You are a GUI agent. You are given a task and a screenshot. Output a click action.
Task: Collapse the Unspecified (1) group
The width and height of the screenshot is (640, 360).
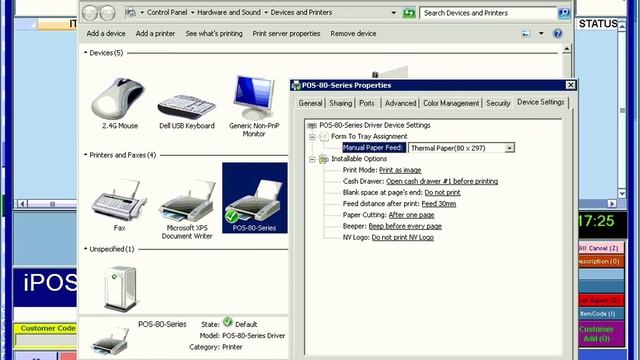85,249
